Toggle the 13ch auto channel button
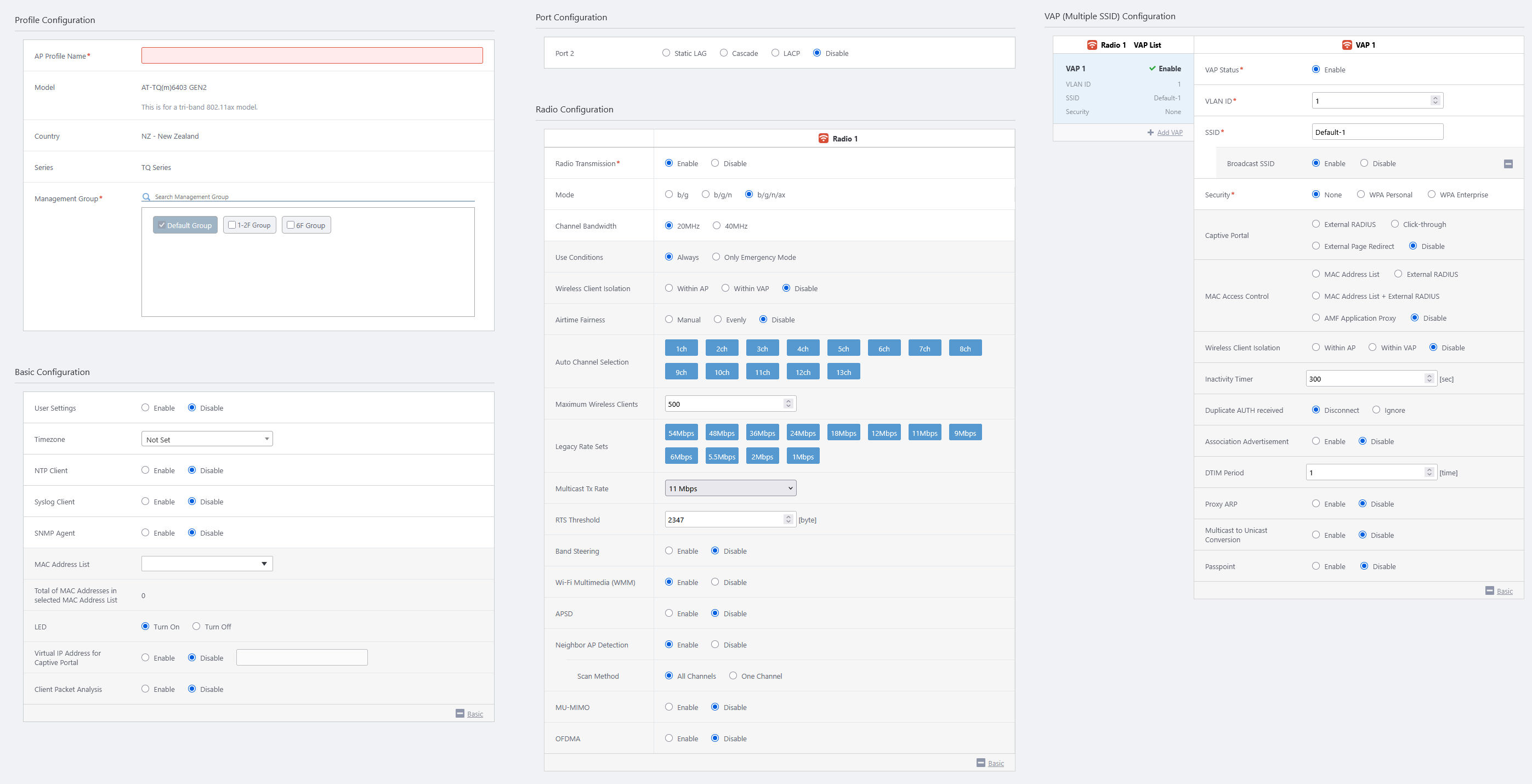 tap(843, 372)
